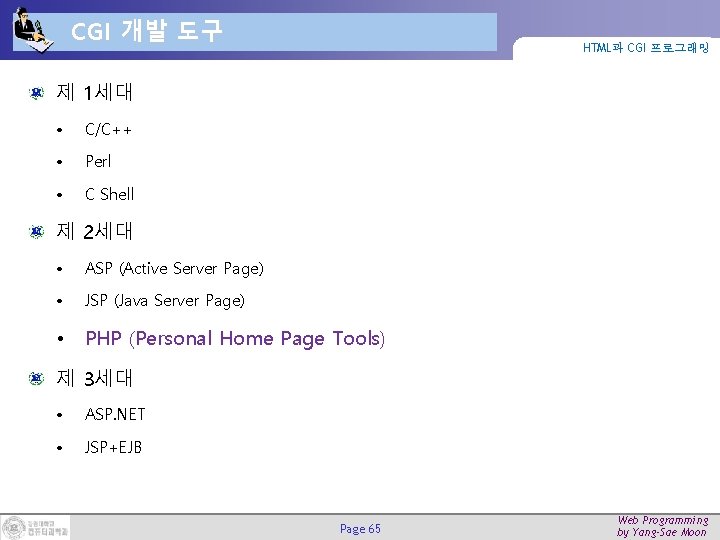Select the 'Perl' list item

click(x=98, y=161)
